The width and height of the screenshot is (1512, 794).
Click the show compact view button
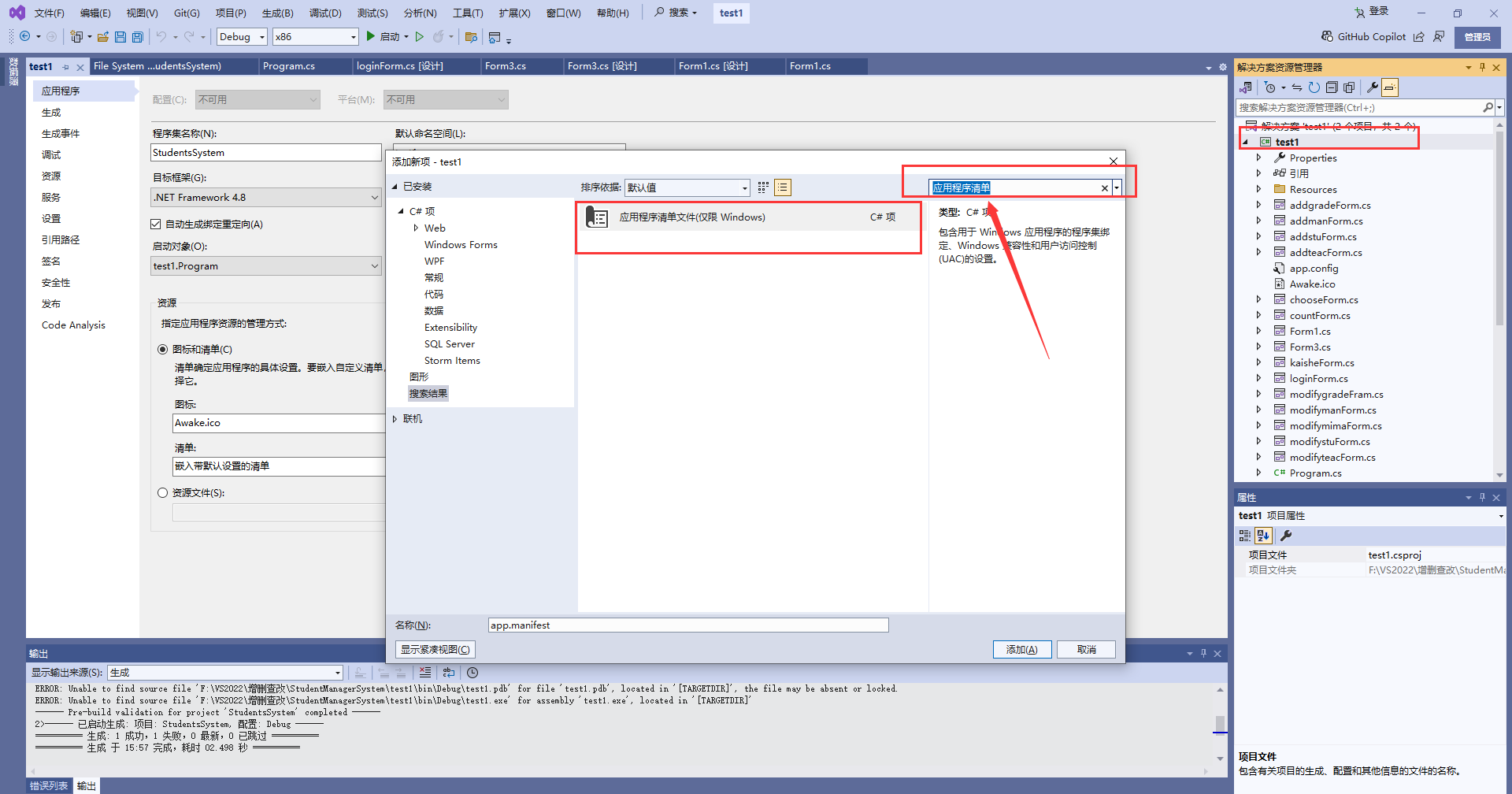coord(435,650)
